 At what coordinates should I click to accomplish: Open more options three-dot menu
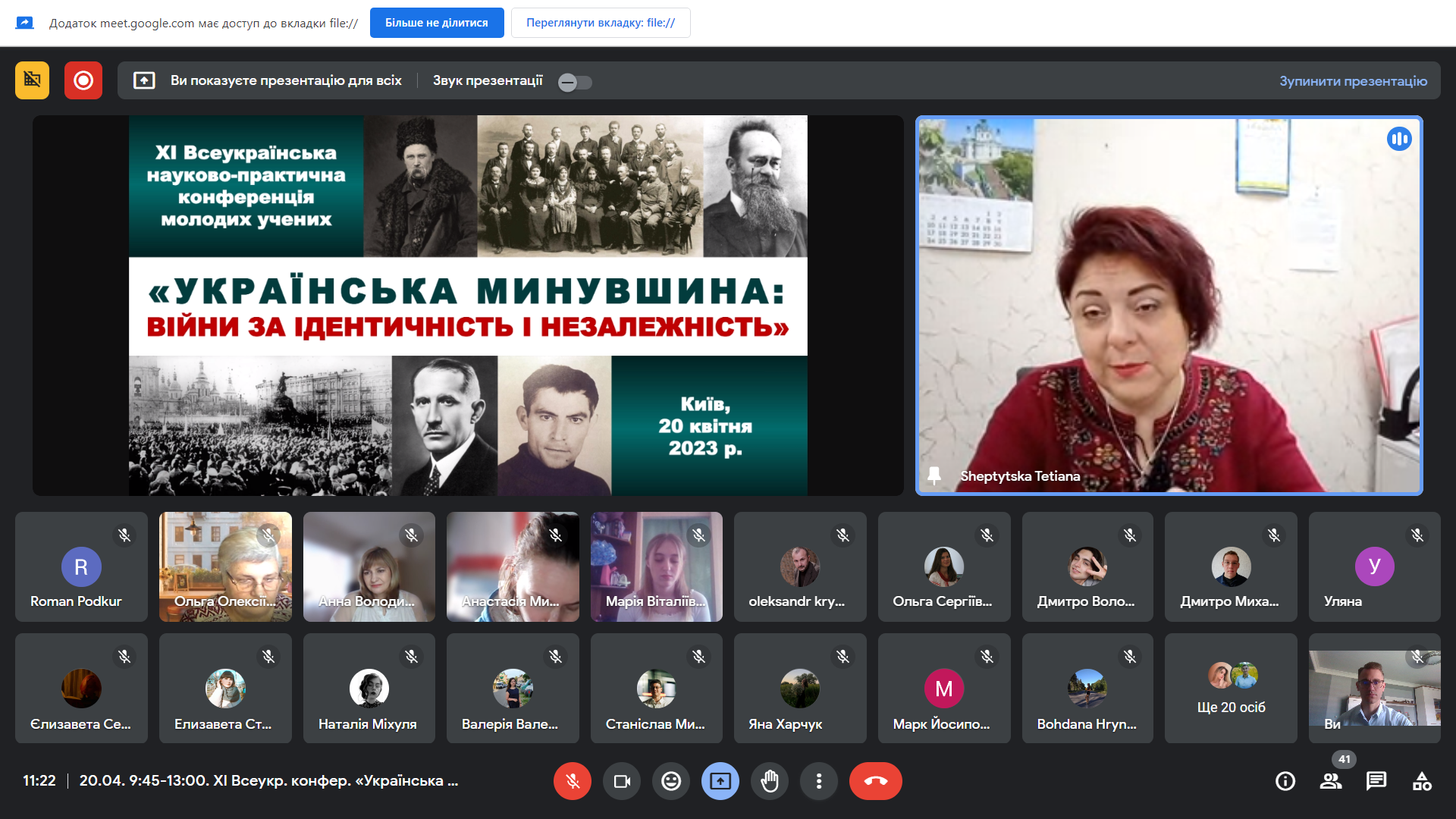tap(819, 781)
